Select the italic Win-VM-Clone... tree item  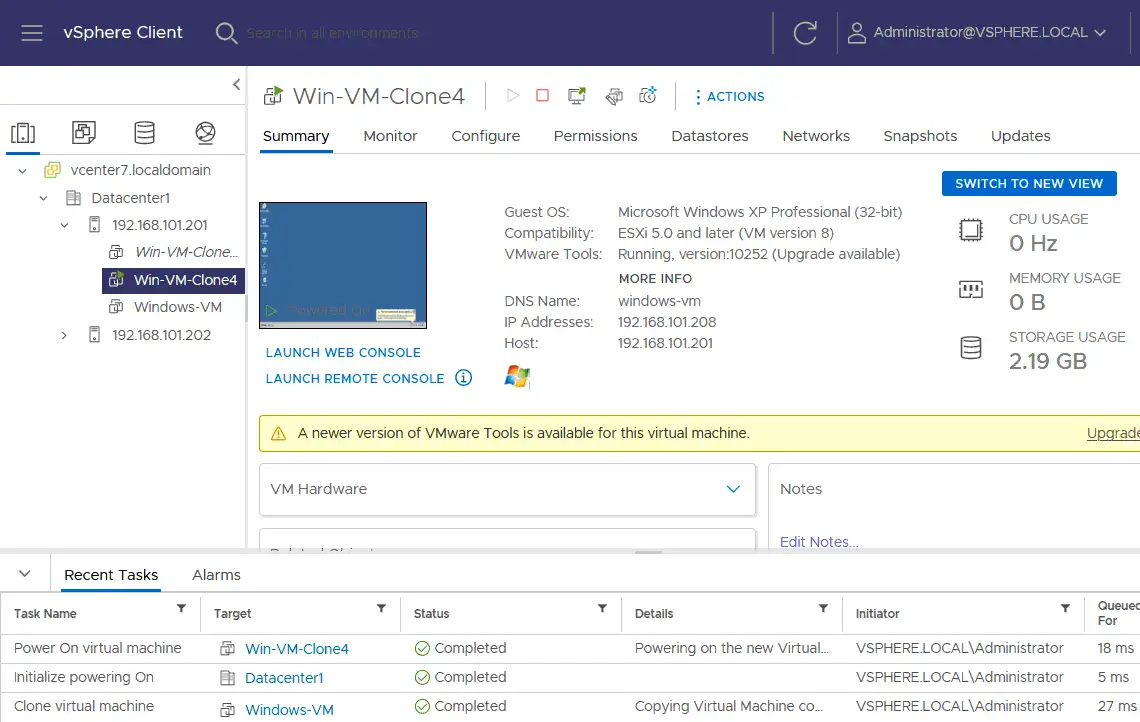click(x=186, y=252)
